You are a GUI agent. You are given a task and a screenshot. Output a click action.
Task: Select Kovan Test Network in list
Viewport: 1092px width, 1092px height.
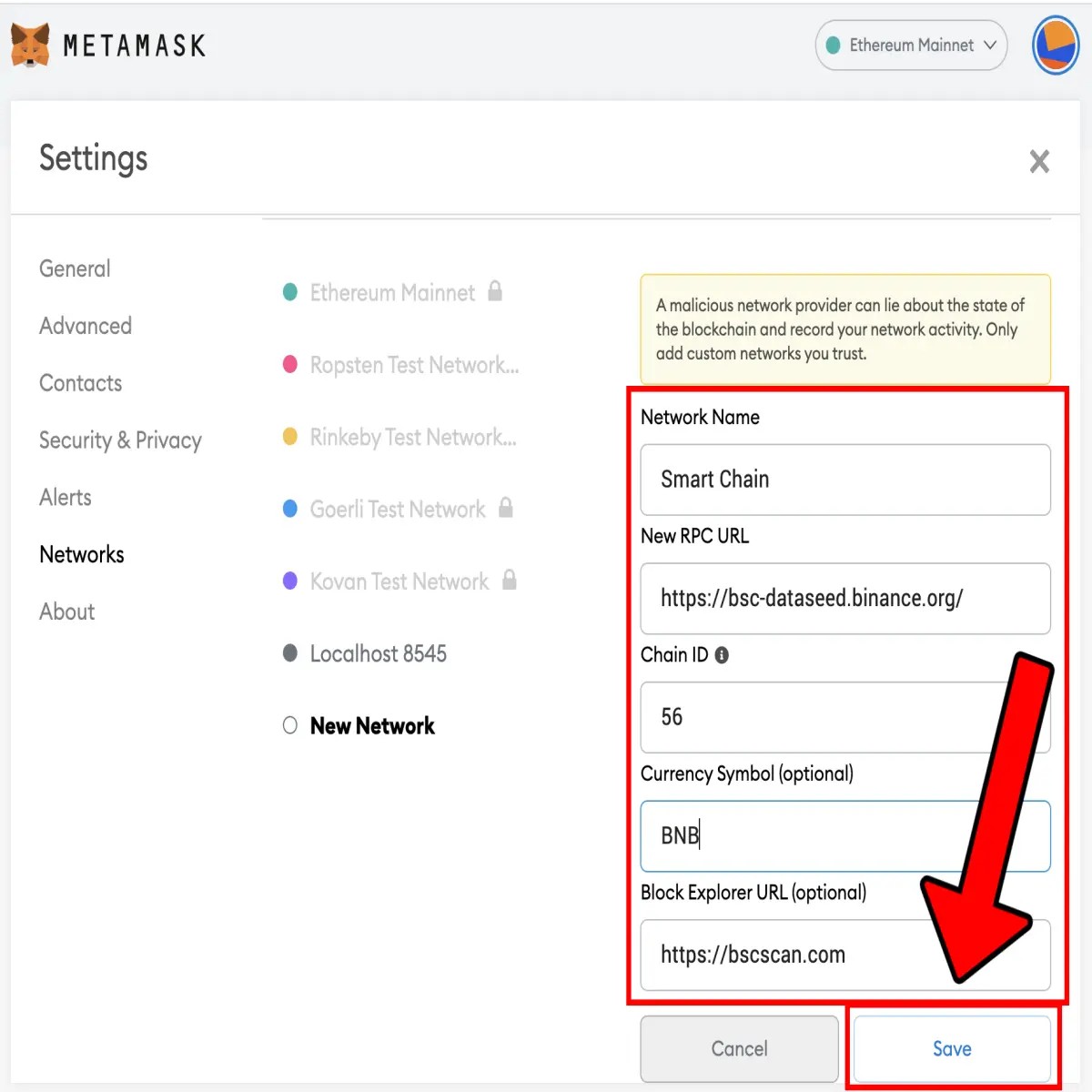click(x=399, y=581)
